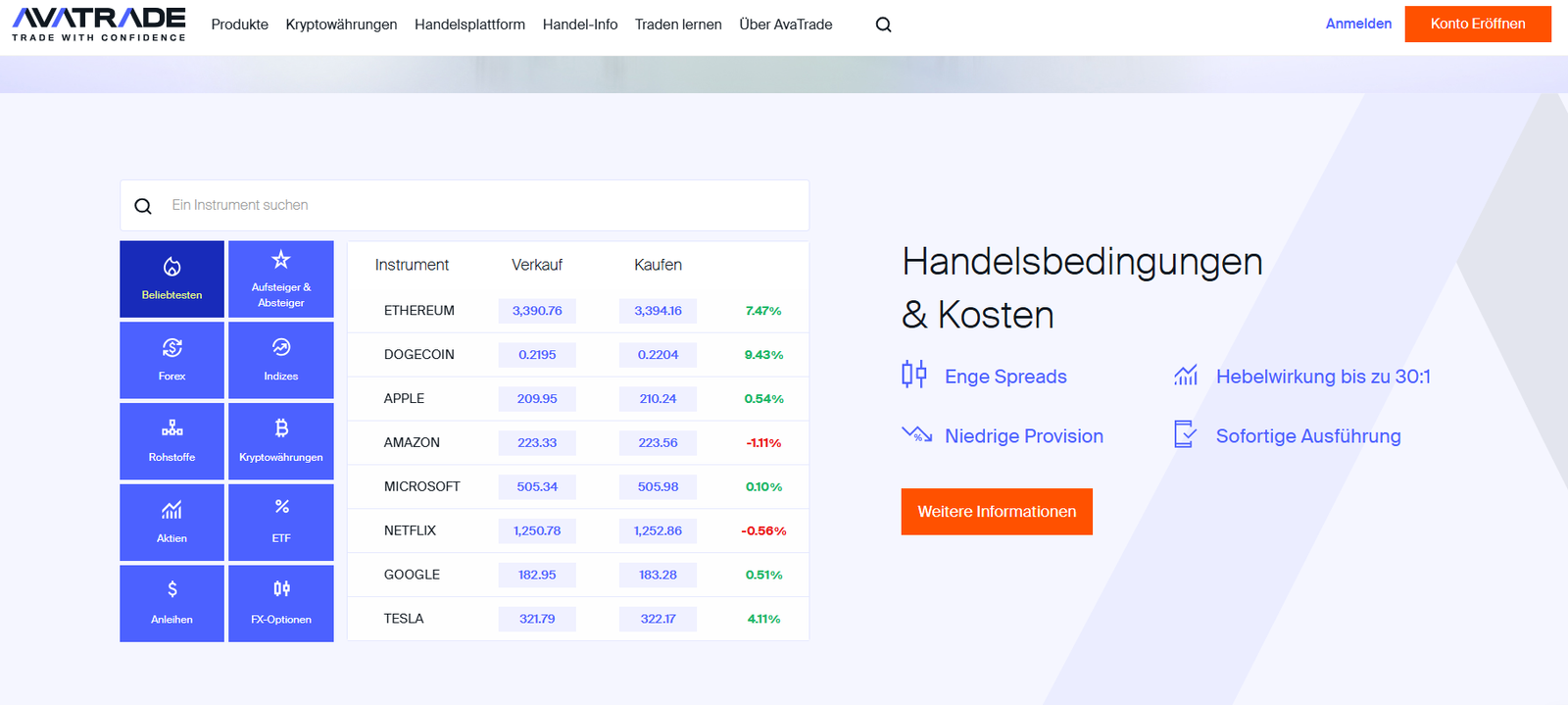This screenshot has width=1568, height=705.
Task: Click the Instrument column header
Action: point(412,265)
